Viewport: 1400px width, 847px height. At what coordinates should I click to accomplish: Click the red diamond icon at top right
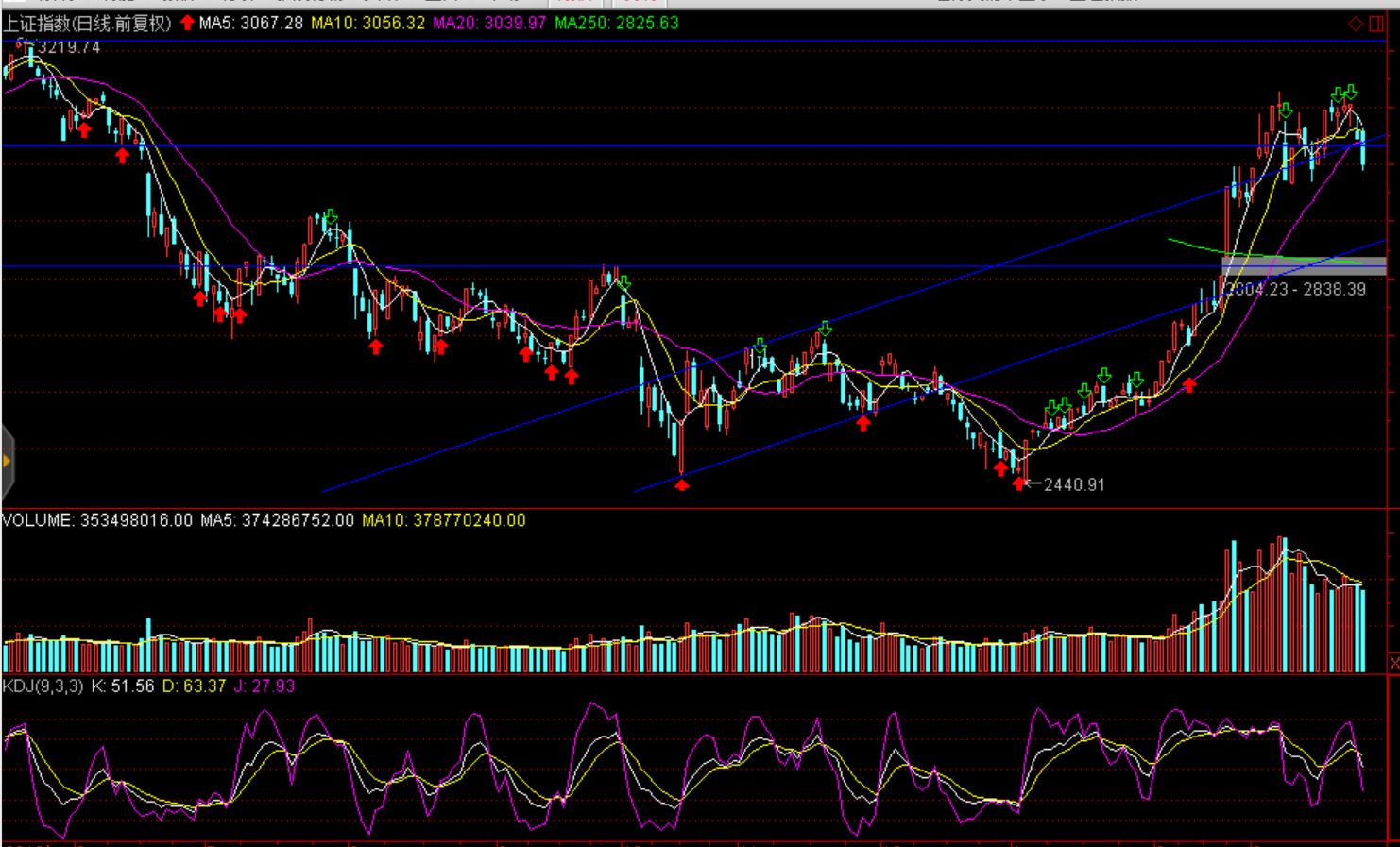[x=1356, y=24]
